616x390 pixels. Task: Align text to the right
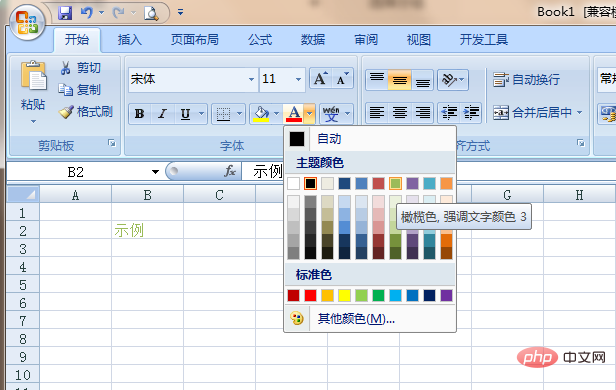coord(423,113)
